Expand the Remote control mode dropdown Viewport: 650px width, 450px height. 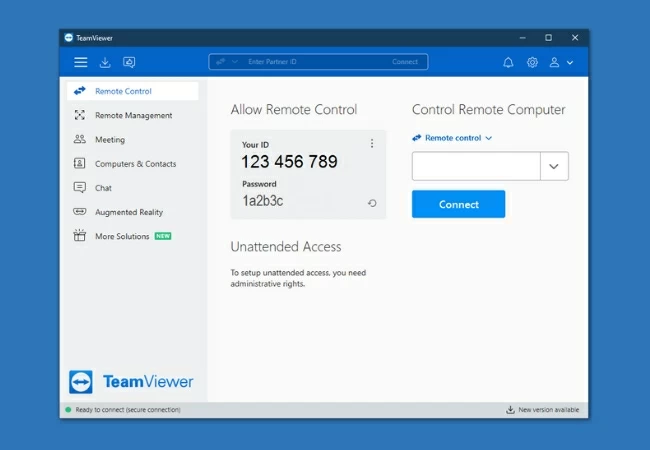[x=453, y=138]
